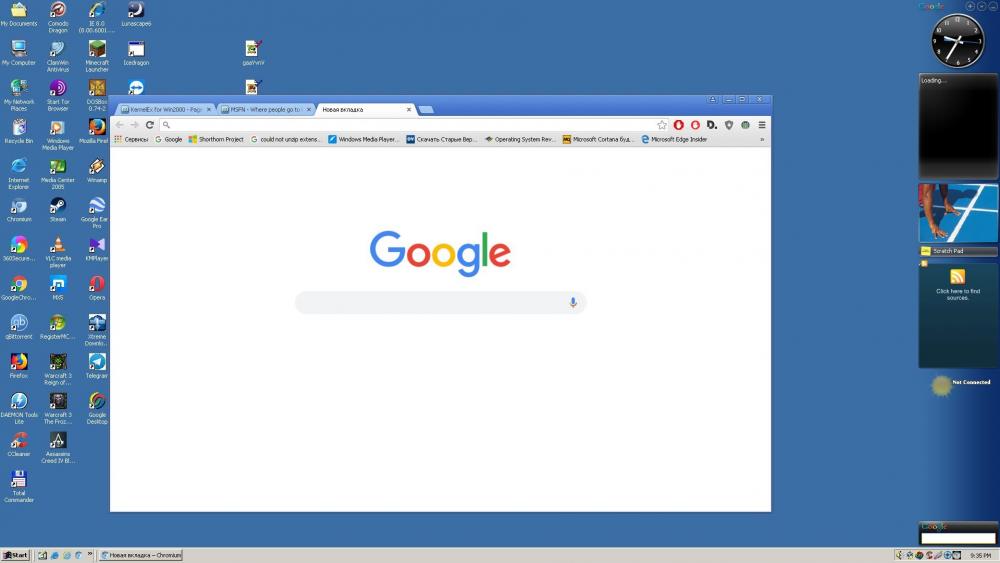The image size is (1000, 563).
Task: Open the Shorthorn Project bookmark
Action: tap(216, 139)
